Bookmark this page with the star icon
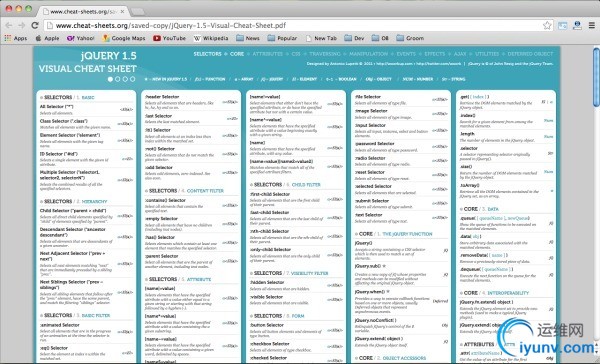Image resolution: width=600 pixels, height=364 pixels. click(x=547, y=25)
